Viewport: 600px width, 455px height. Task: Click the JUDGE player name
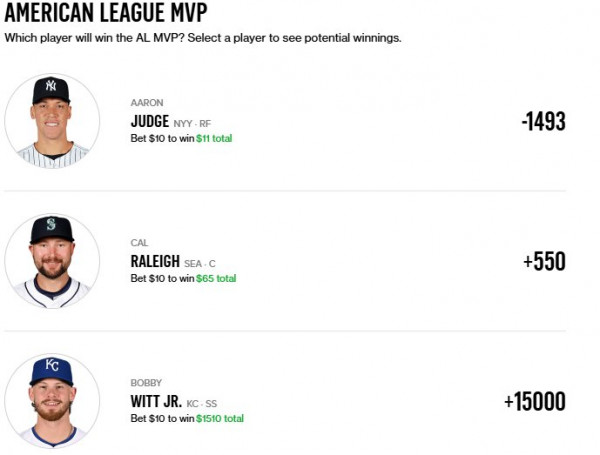click(x=150, y=121)
